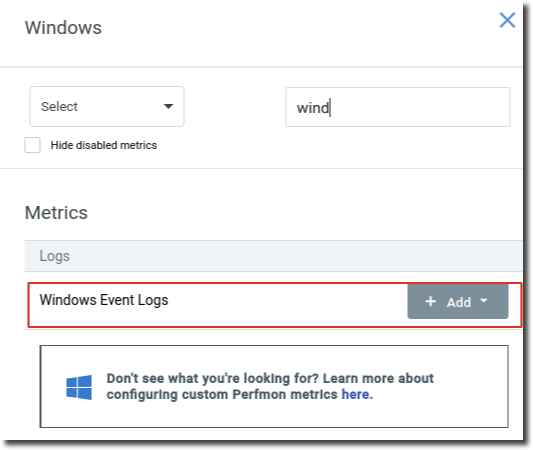Close the Windows panel with the X
The width and height of the screenshot is (533, 450).
507,20
